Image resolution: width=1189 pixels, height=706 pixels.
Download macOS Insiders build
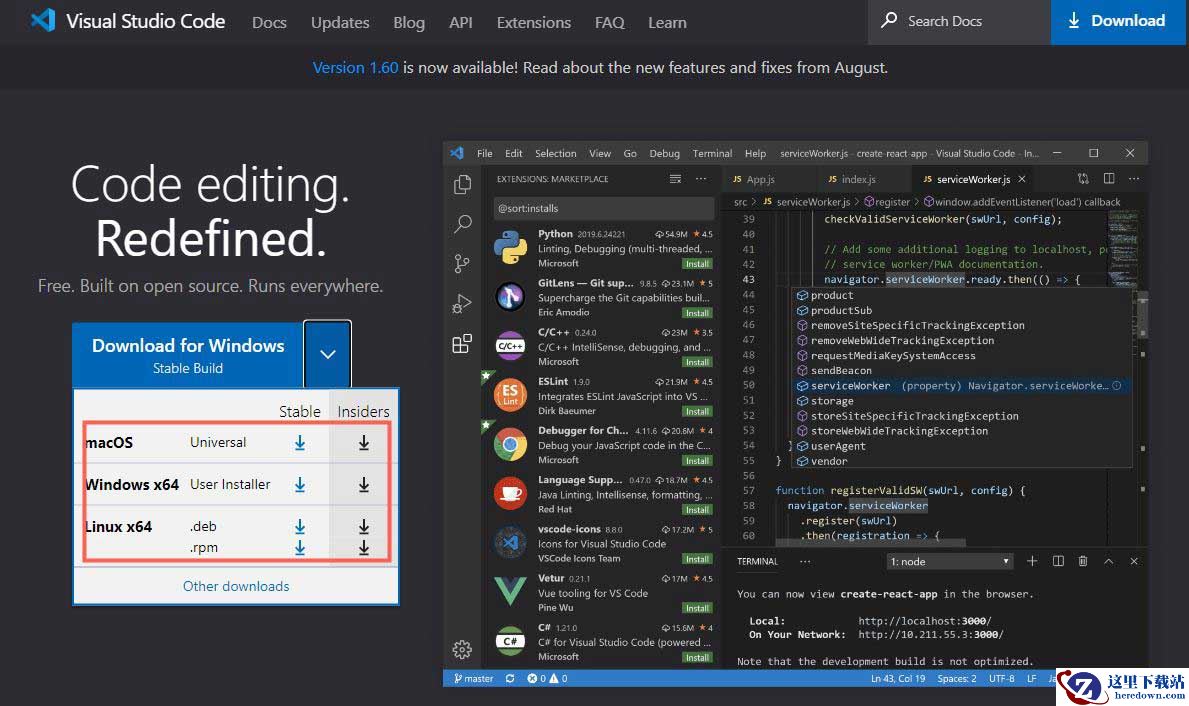tap(364, 443)
